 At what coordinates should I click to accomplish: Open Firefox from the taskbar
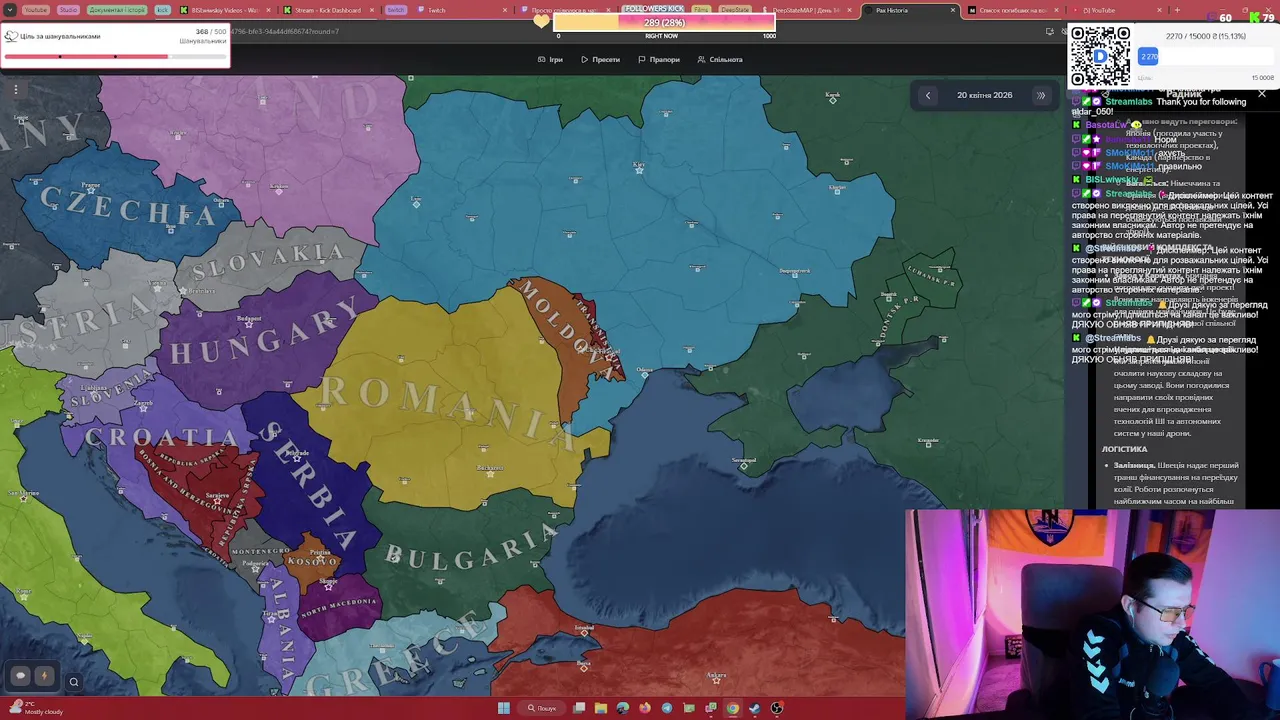coord(645,708)
